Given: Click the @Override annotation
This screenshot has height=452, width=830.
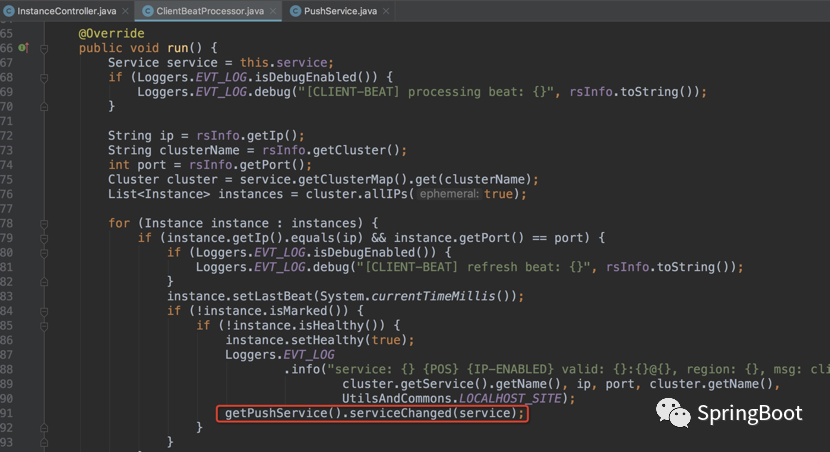Looking at the screenshot, I should pos(111,33).
